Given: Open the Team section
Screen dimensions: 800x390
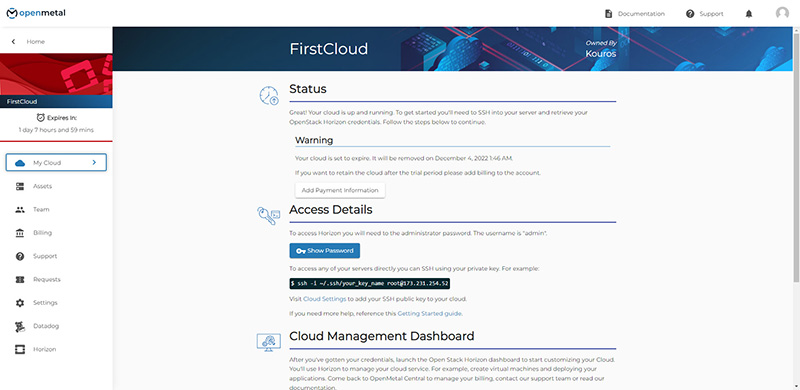Looking at the screenshot, I should point(41,209).
